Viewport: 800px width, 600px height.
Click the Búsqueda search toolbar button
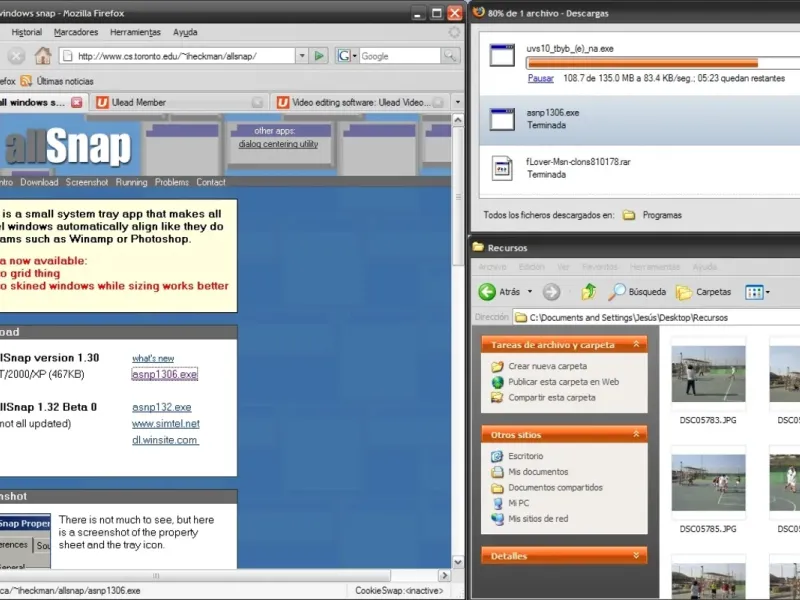click(x=637, y=292)
